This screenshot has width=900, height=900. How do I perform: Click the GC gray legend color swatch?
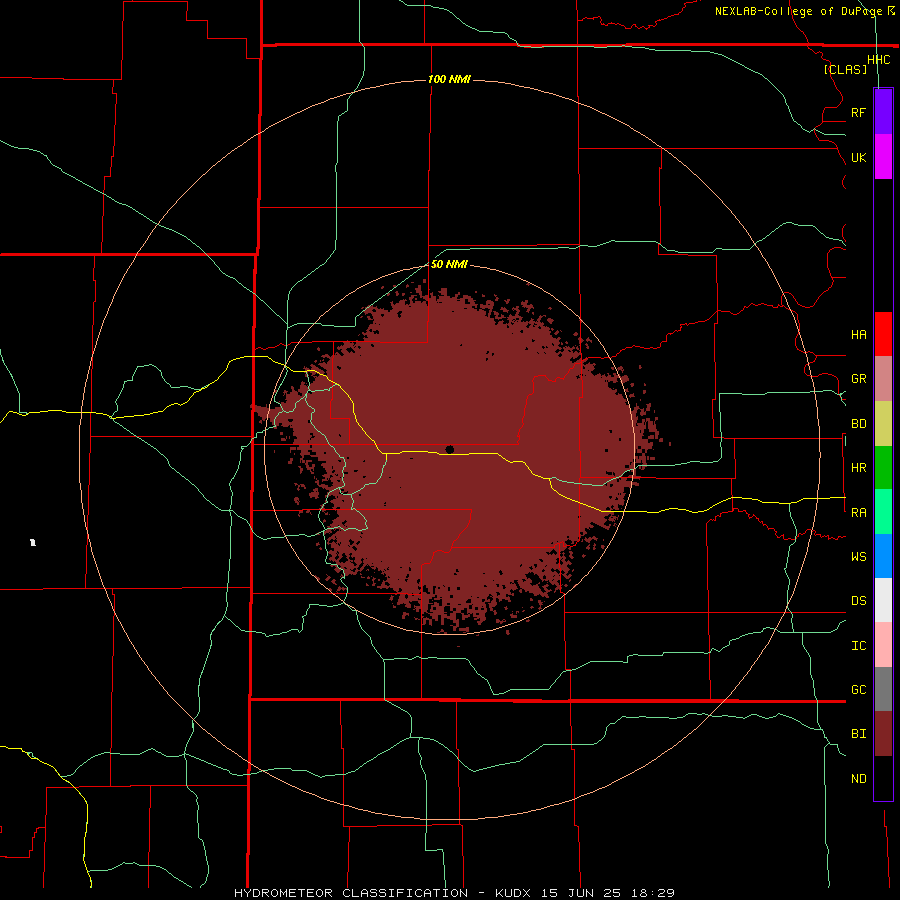(883, 689)
